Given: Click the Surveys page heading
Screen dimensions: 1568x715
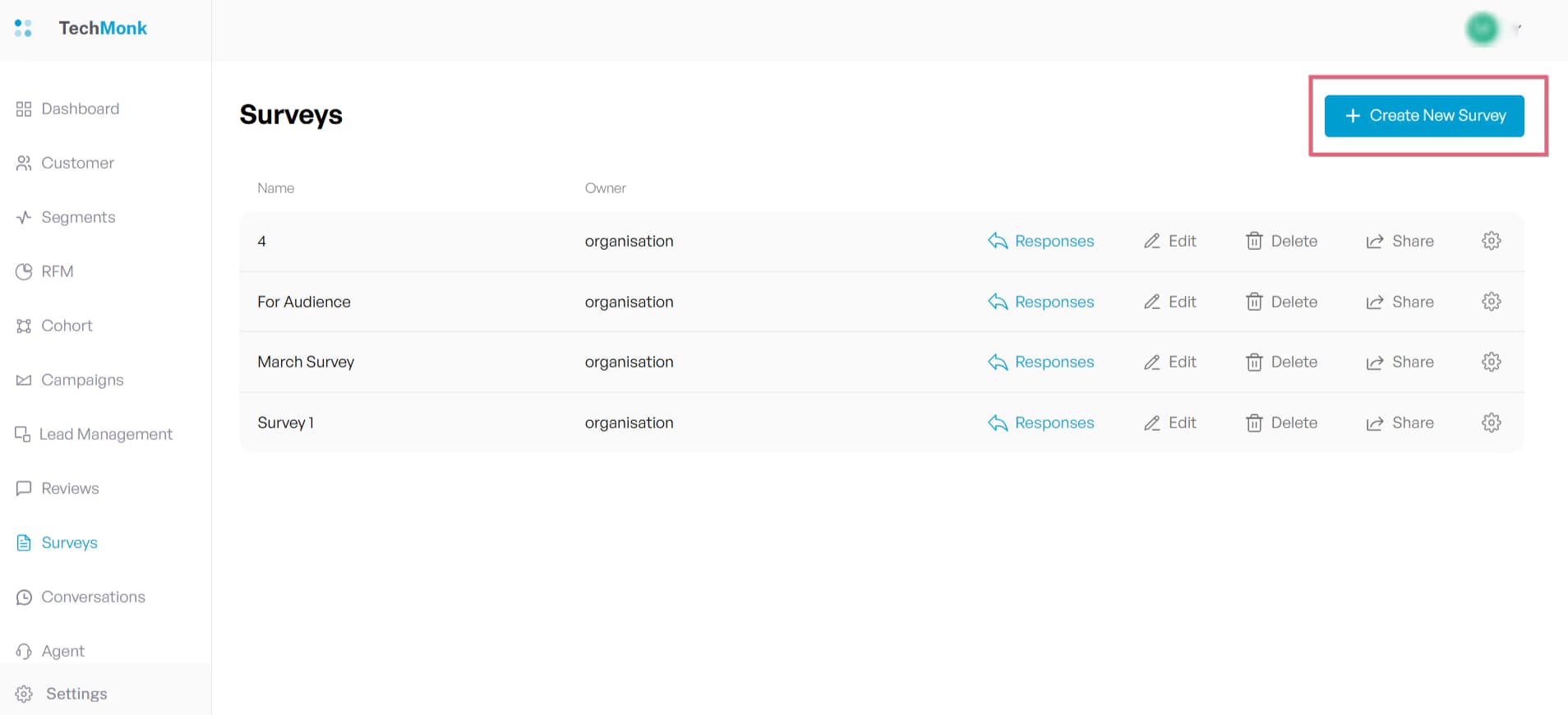Looking at the screenshot, I should coord(291,115).
